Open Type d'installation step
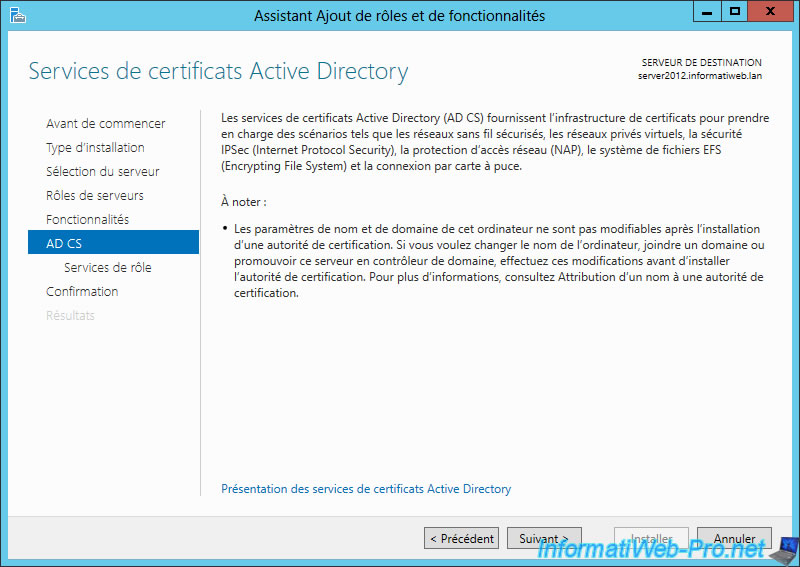800x567 pixels. tap(95, 147)
